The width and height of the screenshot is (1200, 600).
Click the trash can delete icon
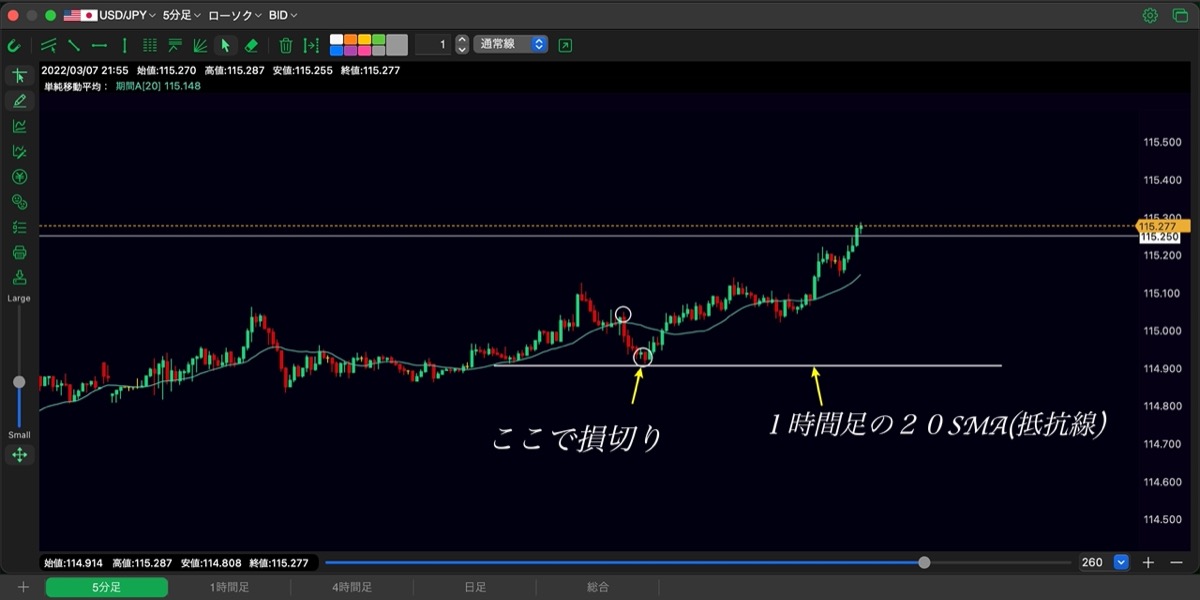(285, 45)
